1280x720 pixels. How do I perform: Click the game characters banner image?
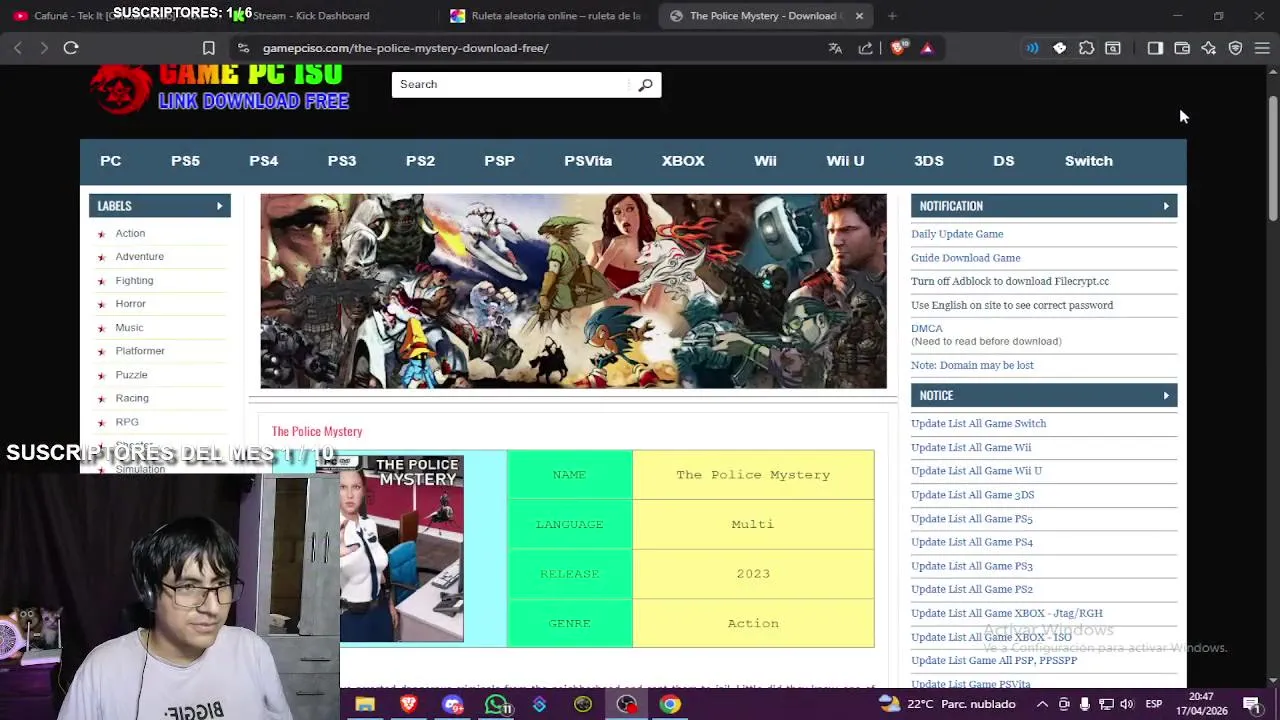573,291
